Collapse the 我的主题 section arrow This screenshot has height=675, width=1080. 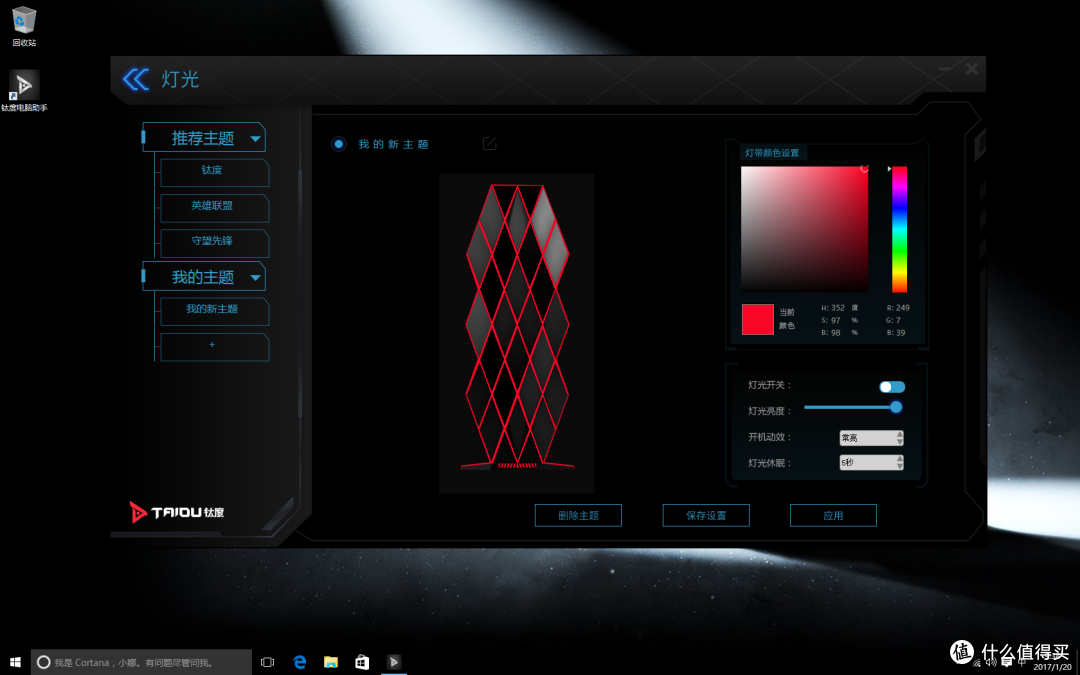(x=256, y=278)
